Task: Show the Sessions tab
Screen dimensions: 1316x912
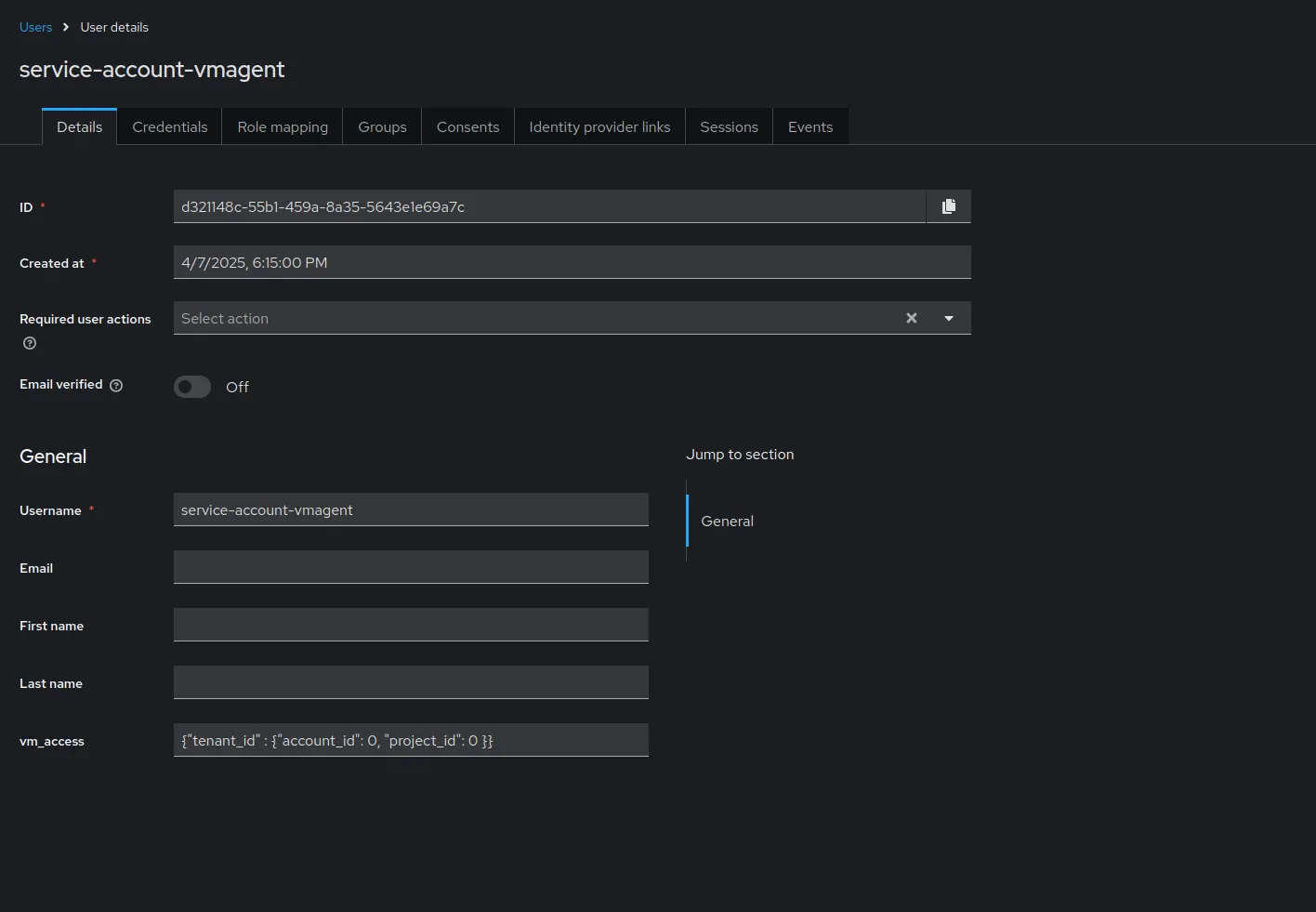Action: tap(729, 127)
